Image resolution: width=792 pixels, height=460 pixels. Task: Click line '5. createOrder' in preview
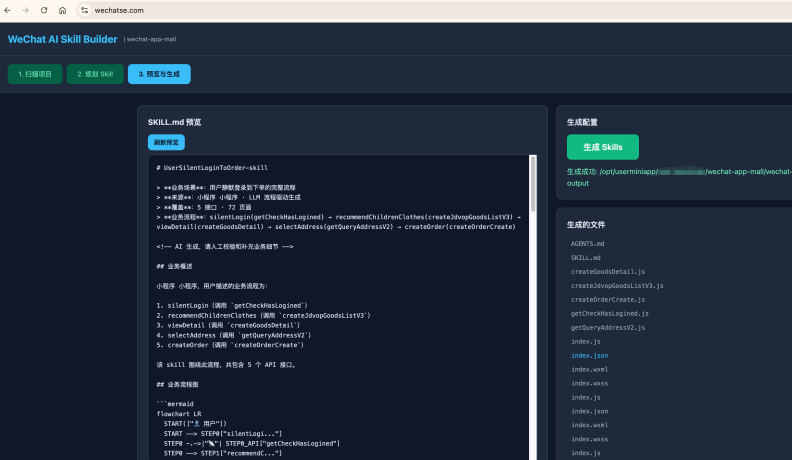tap(230, 345)
